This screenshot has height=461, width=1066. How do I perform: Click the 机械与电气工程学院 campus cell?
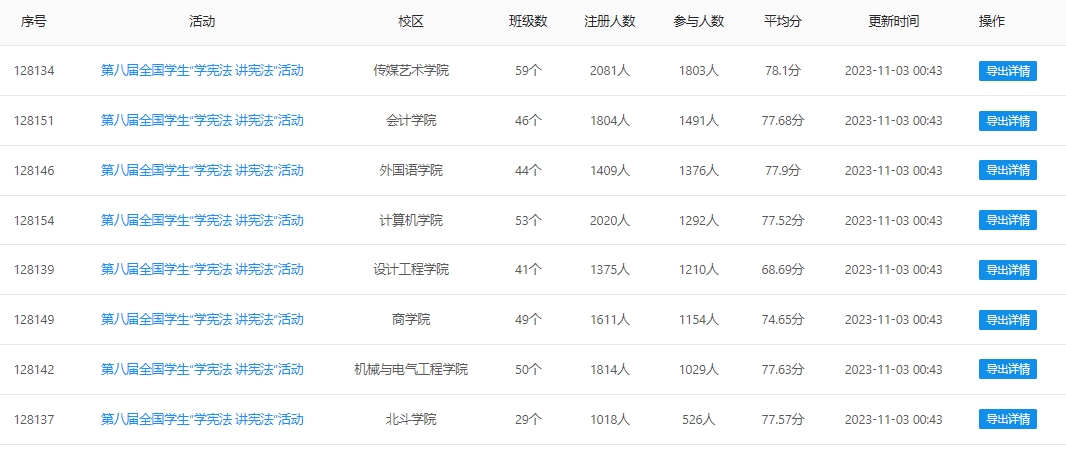point(411,369)
